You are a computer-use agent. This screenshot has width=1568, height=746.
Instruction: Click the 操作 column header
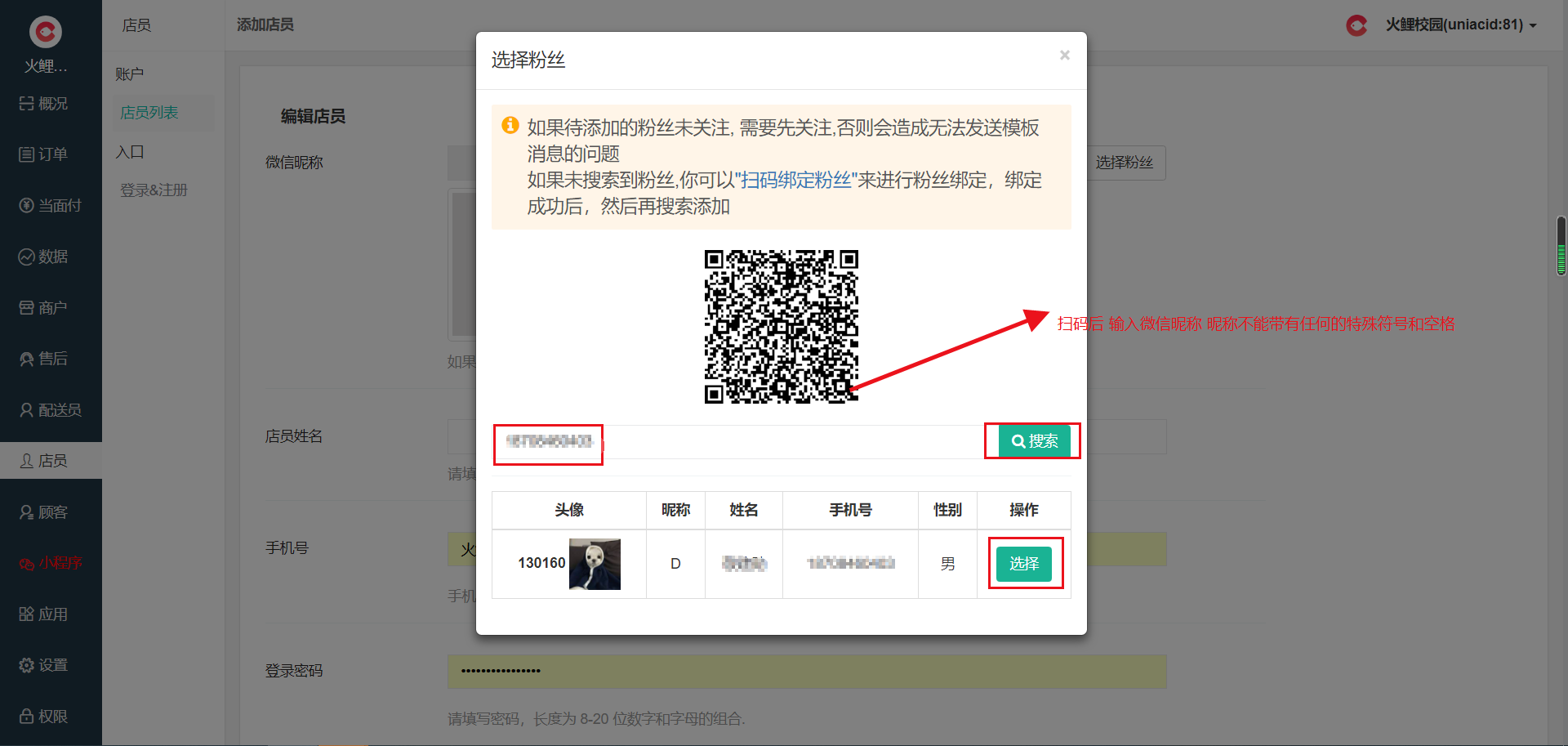tap(1024, 511)
